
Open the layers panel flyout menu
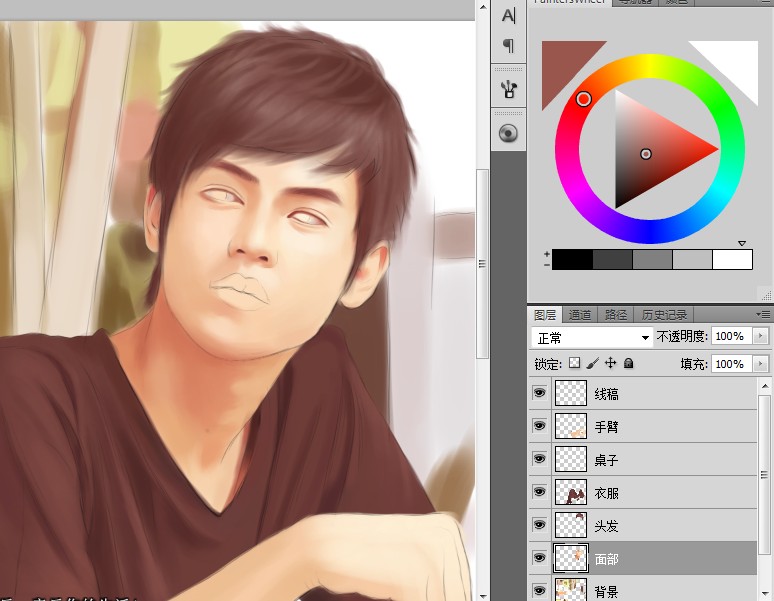coord(763,314)
